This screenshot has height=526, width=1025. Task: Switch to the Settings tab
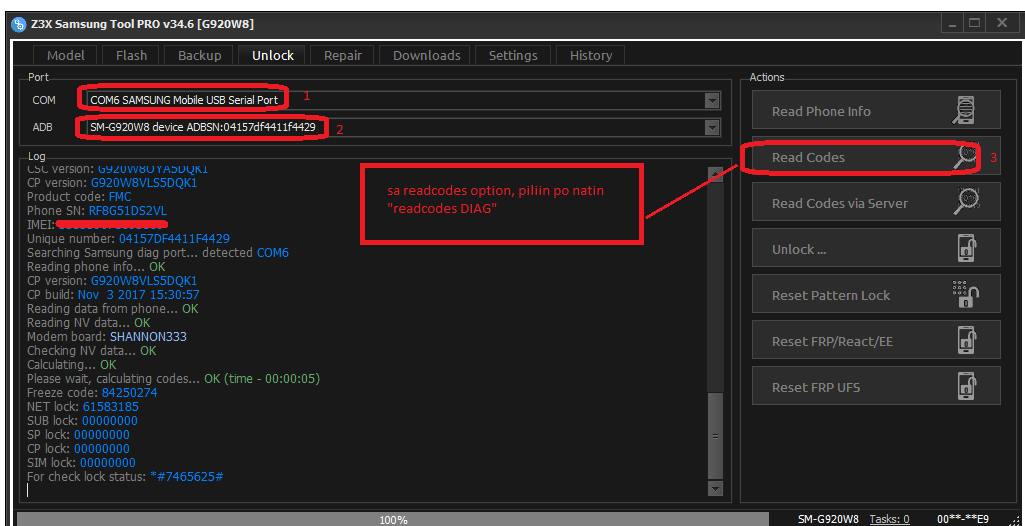pos(513,56)
